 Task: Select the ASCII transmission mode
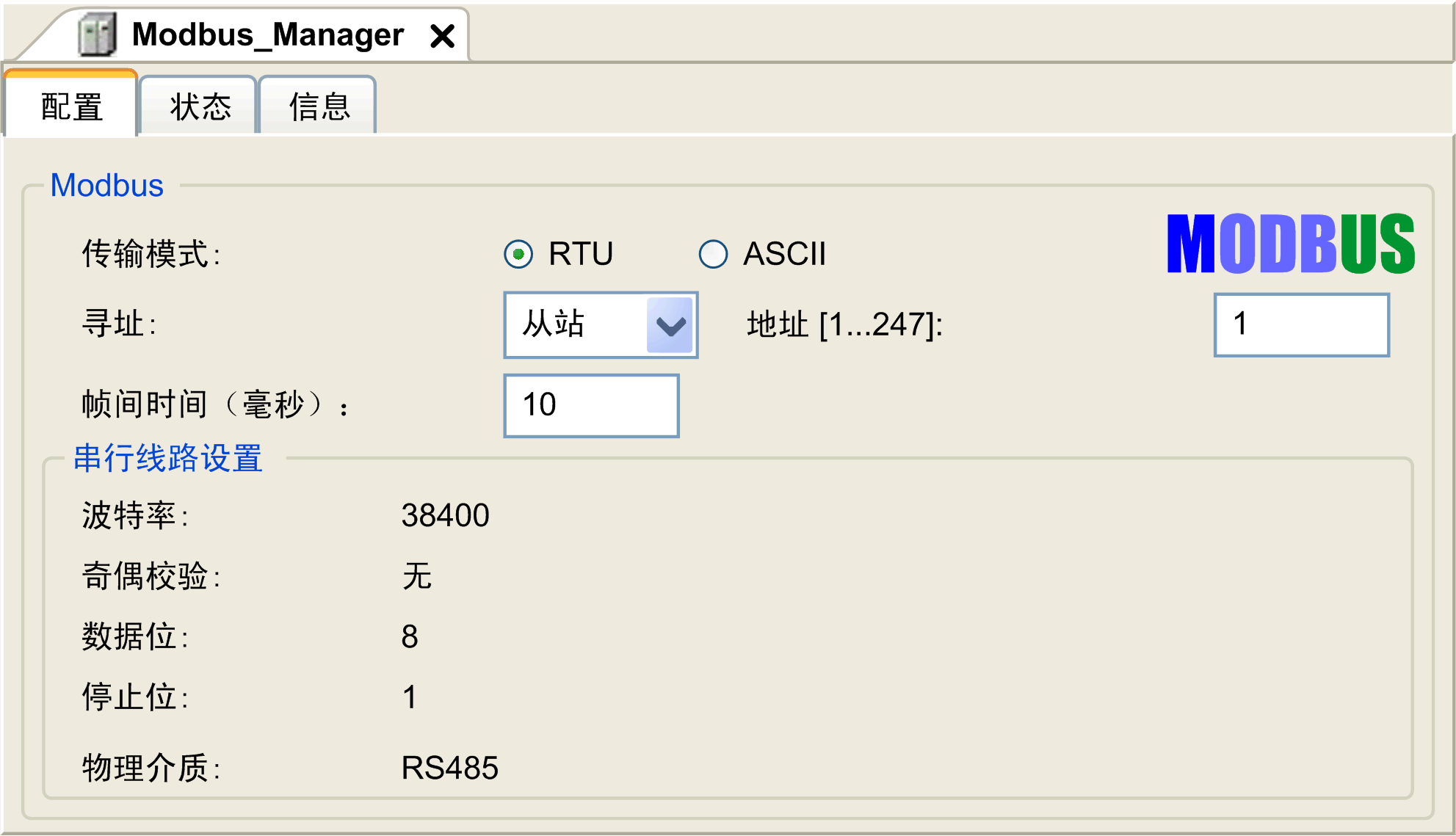[x=713, y=254]
